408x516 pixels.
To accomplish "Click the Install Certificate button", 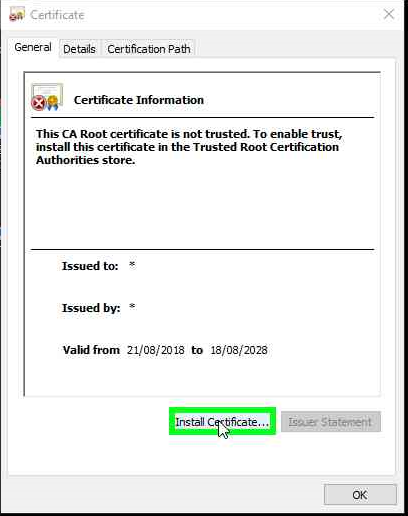I will 222,422.
